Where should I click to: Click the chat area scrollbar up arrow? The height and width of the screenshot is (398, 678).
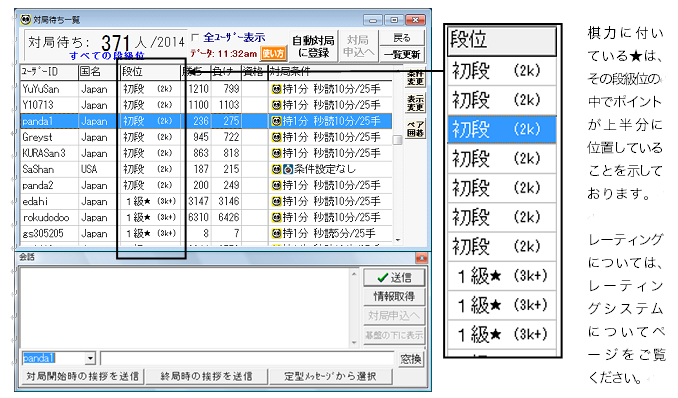pos(354,274)
